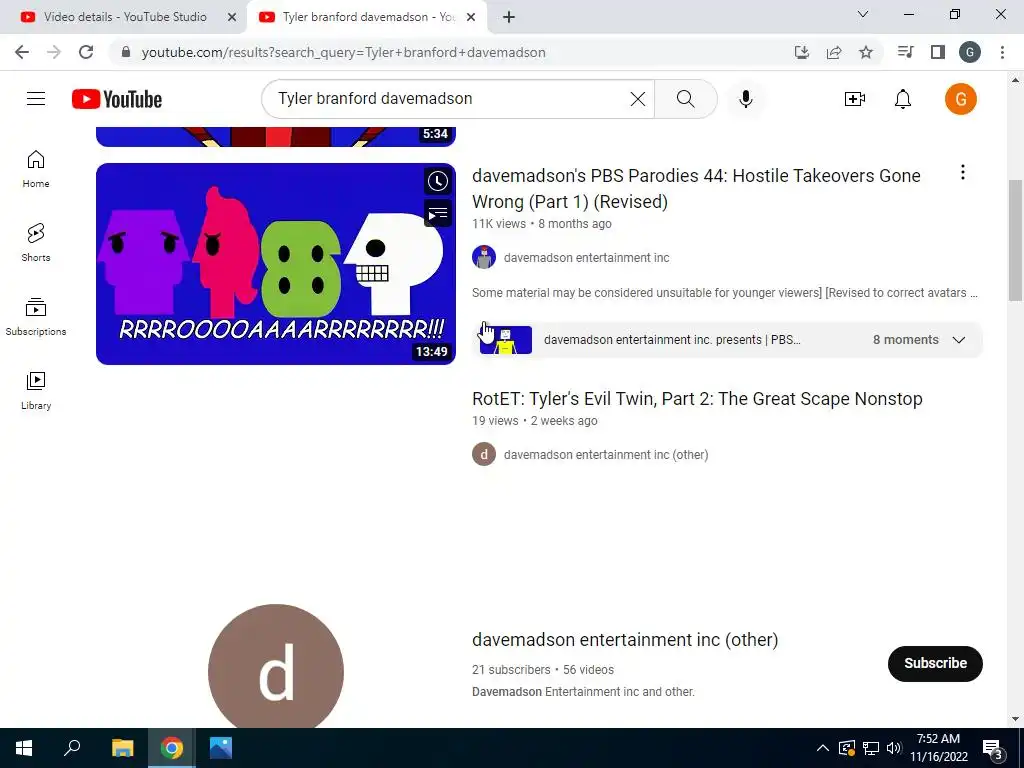The width and height of the screenshot is (1024, 768).
Task: Bookmark this page with the star icon
Action: tap(865, 52)
